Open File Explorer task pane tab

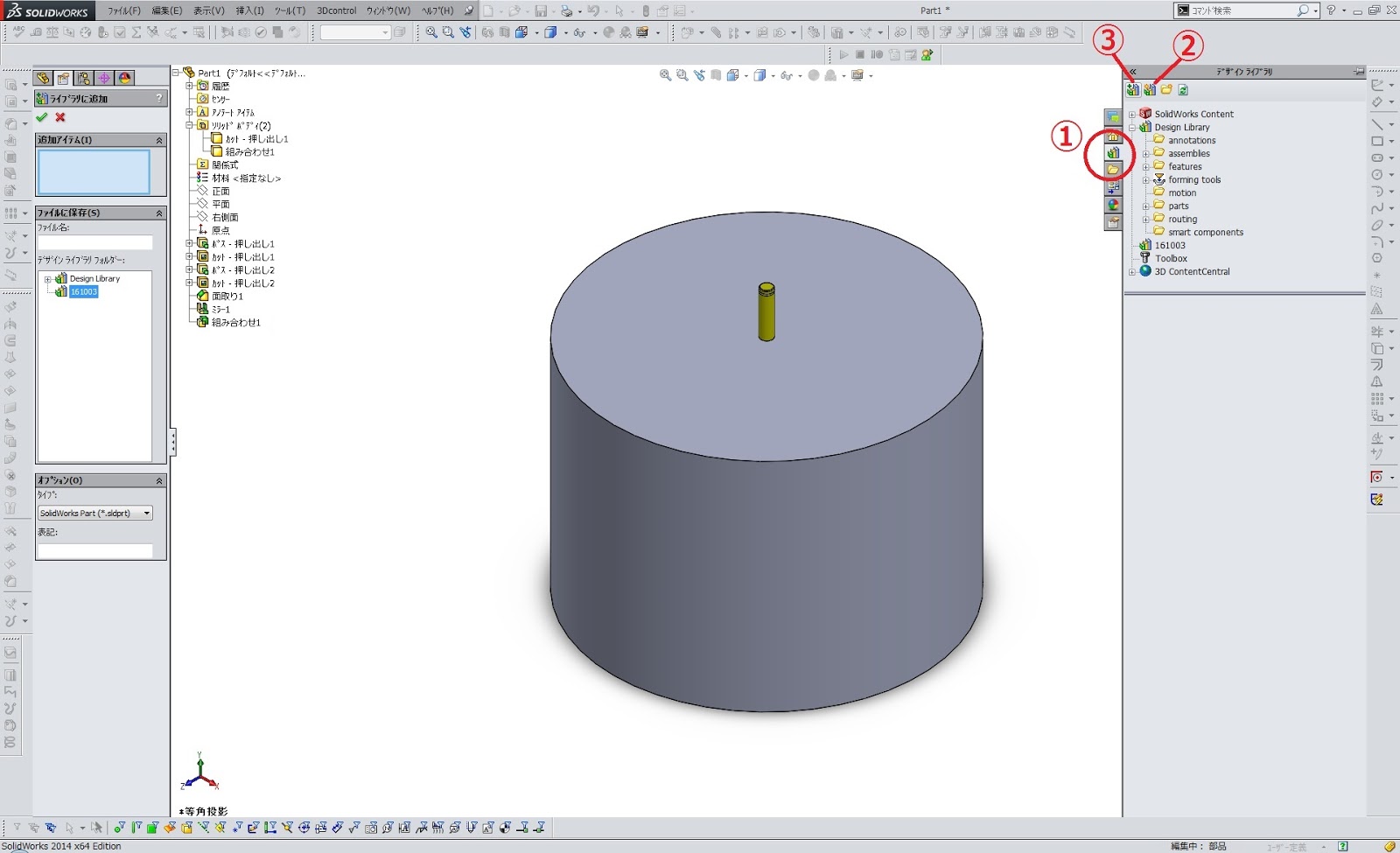click(x=1113, y=170)
